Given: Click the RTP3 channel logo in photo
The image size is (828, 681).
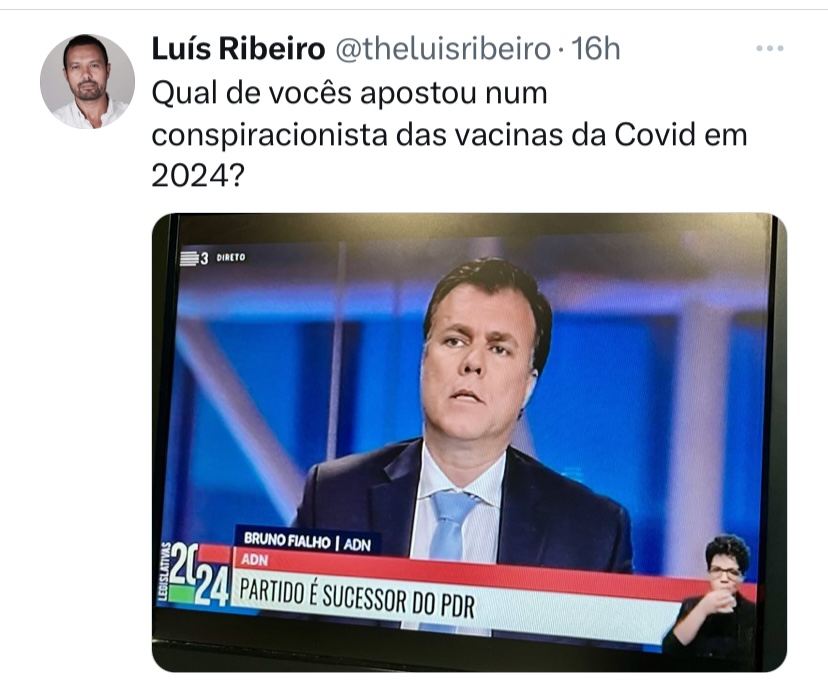Looking at the screenshot, I should 195,258.
